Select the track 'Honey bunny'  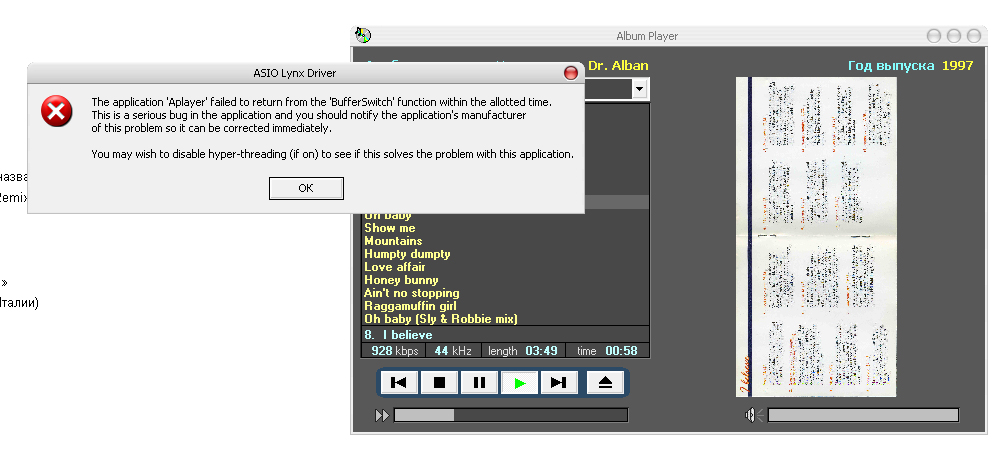pyautogui.click(x=401, y=280)
